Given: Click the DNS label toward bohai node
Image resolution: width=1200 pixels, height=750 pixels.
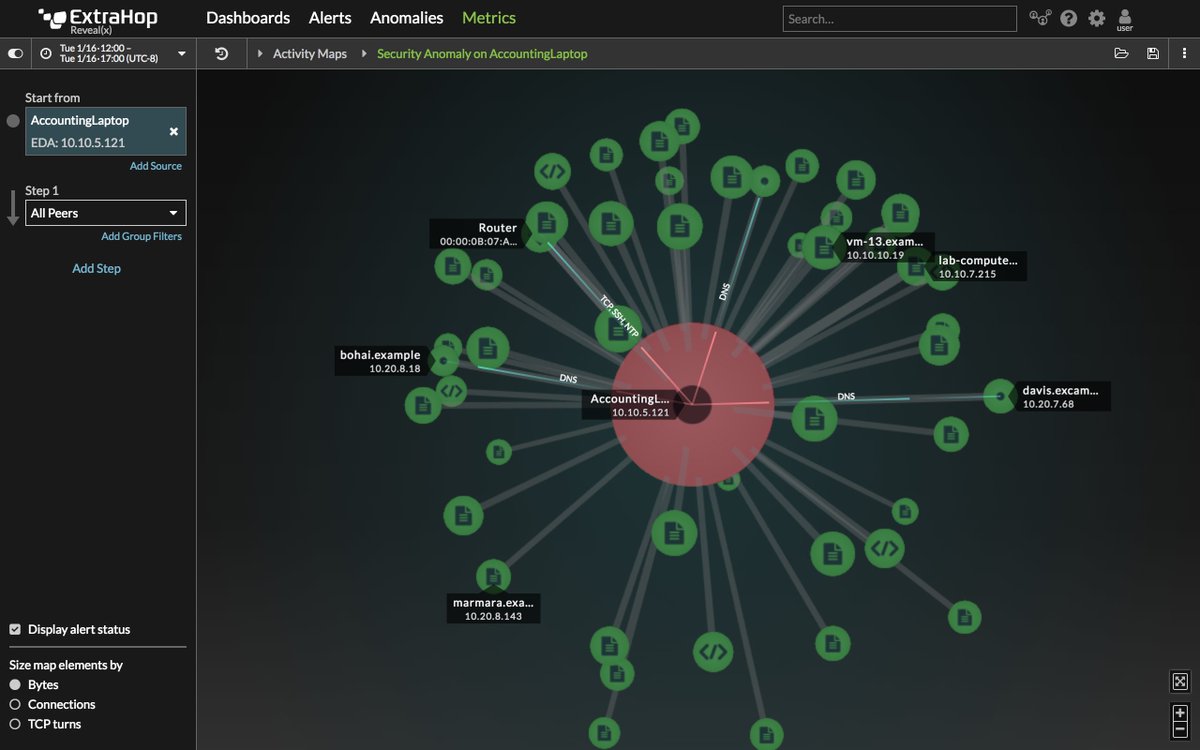Looking at the screenshot, I should tap(568, 379).
